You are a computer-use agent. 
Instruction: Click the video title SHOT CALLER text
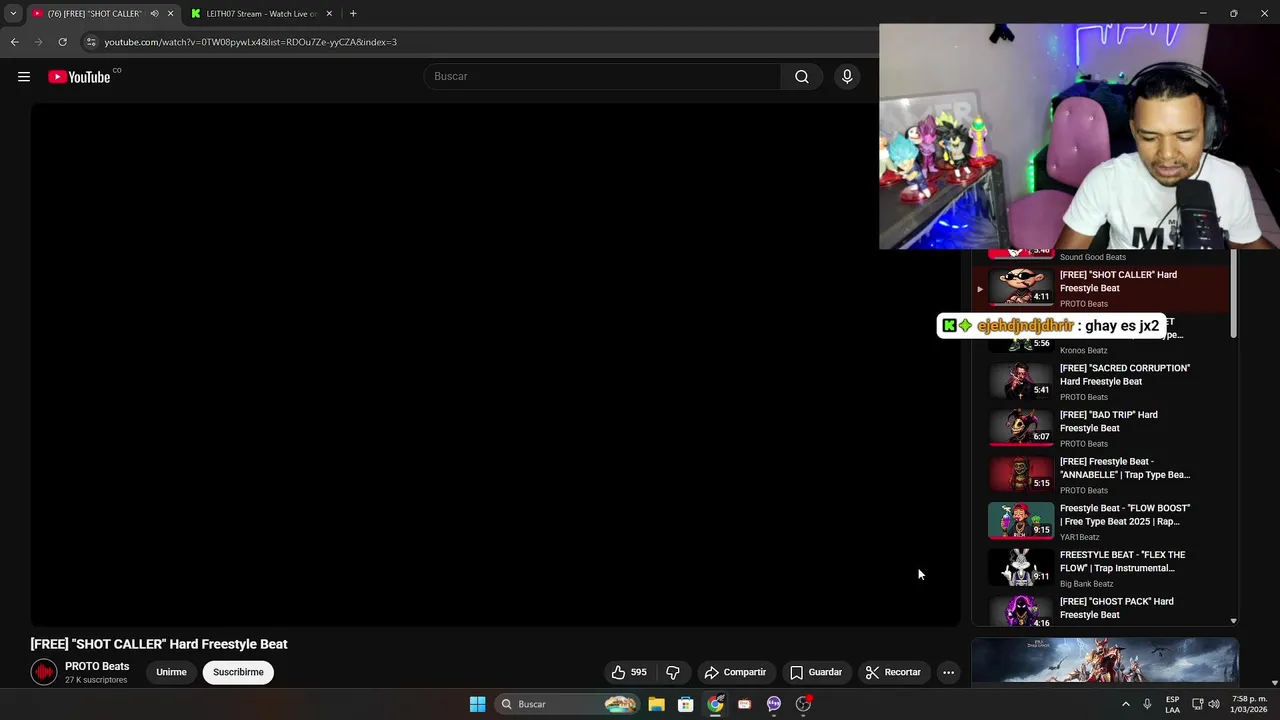coord(159,644)
